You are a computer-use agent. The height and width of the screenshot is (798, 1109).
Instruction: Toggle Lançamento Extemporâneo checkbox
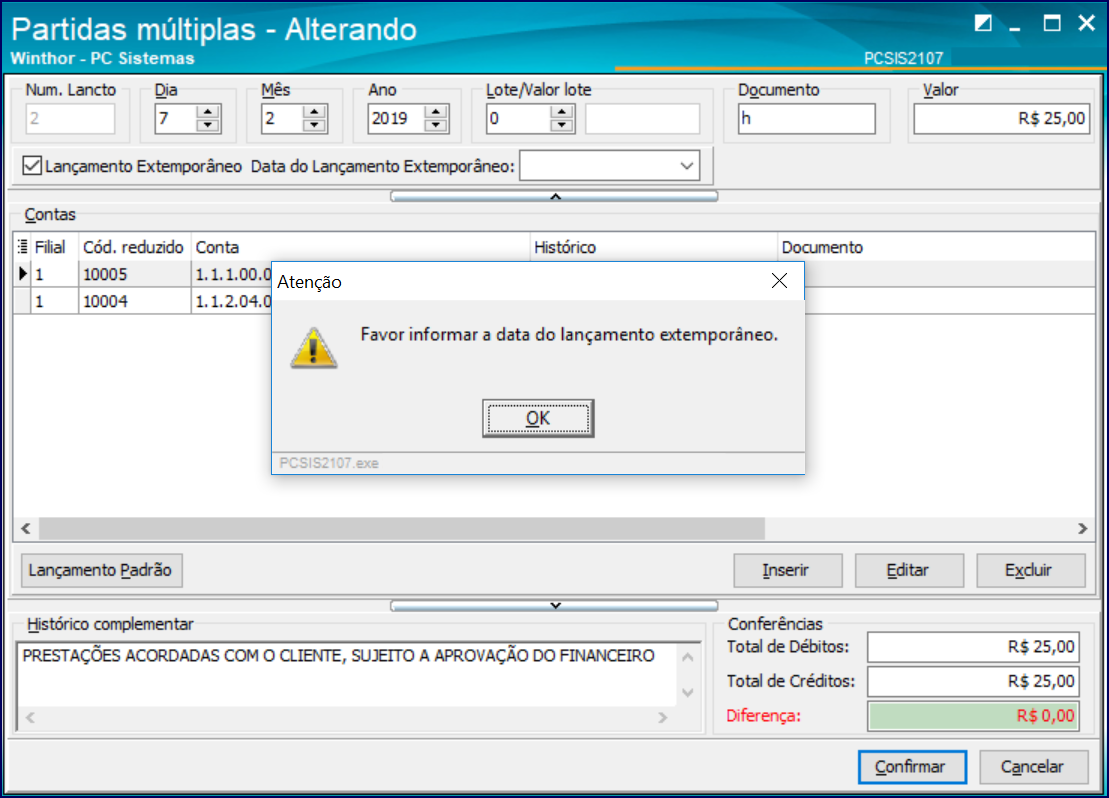click(x=32, y=166)
